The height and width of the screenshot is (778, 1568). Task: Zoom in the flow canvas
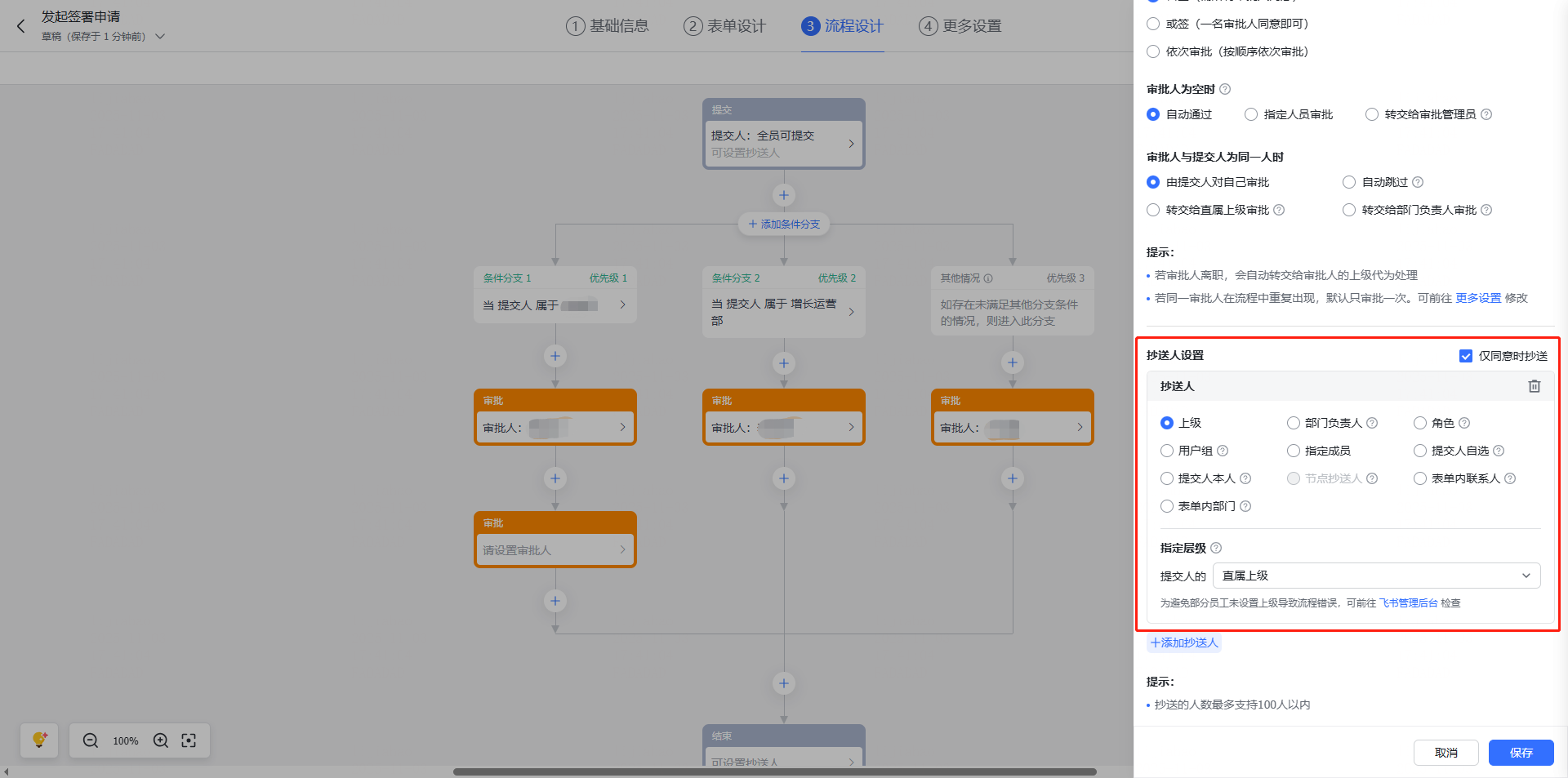[161, 740]
